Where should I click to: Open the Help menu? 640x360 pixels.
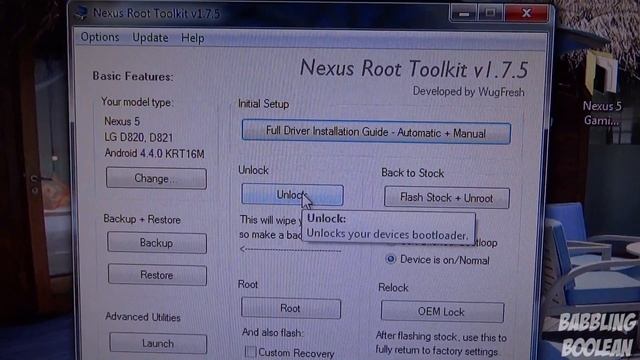point(193,38)
